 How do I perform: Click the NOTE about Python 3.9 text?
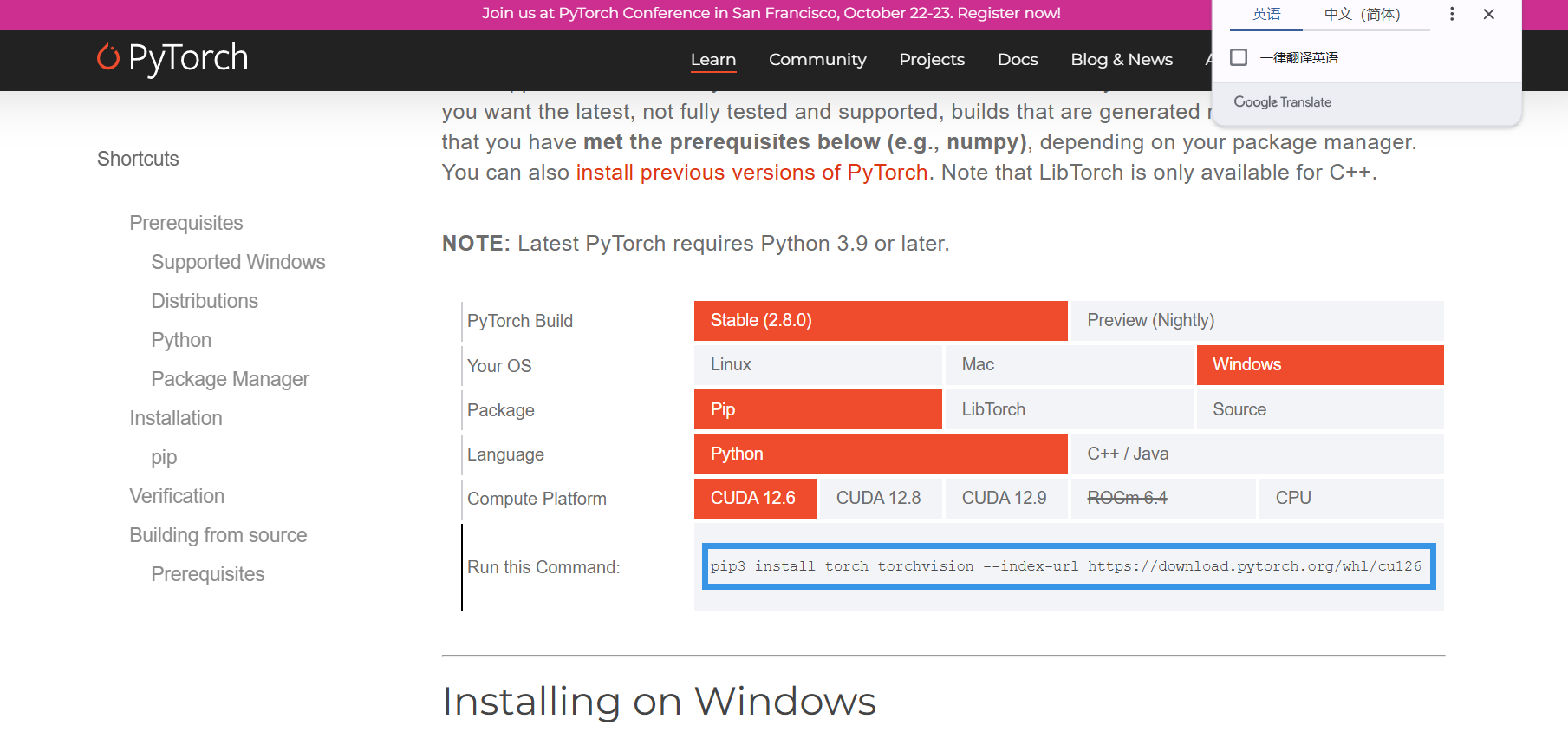(696, 244)
